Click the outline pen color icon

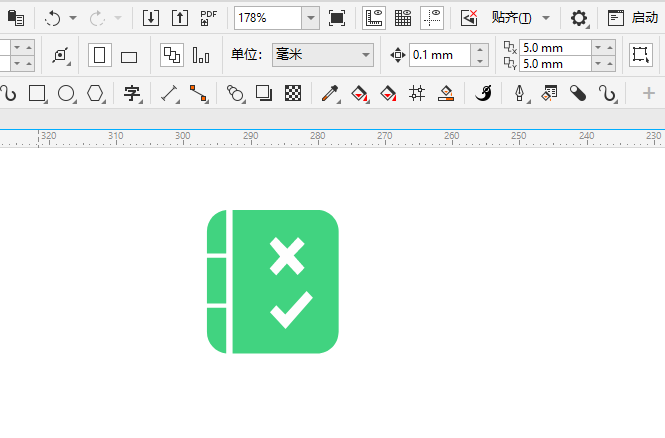click(x=446, y=93)
